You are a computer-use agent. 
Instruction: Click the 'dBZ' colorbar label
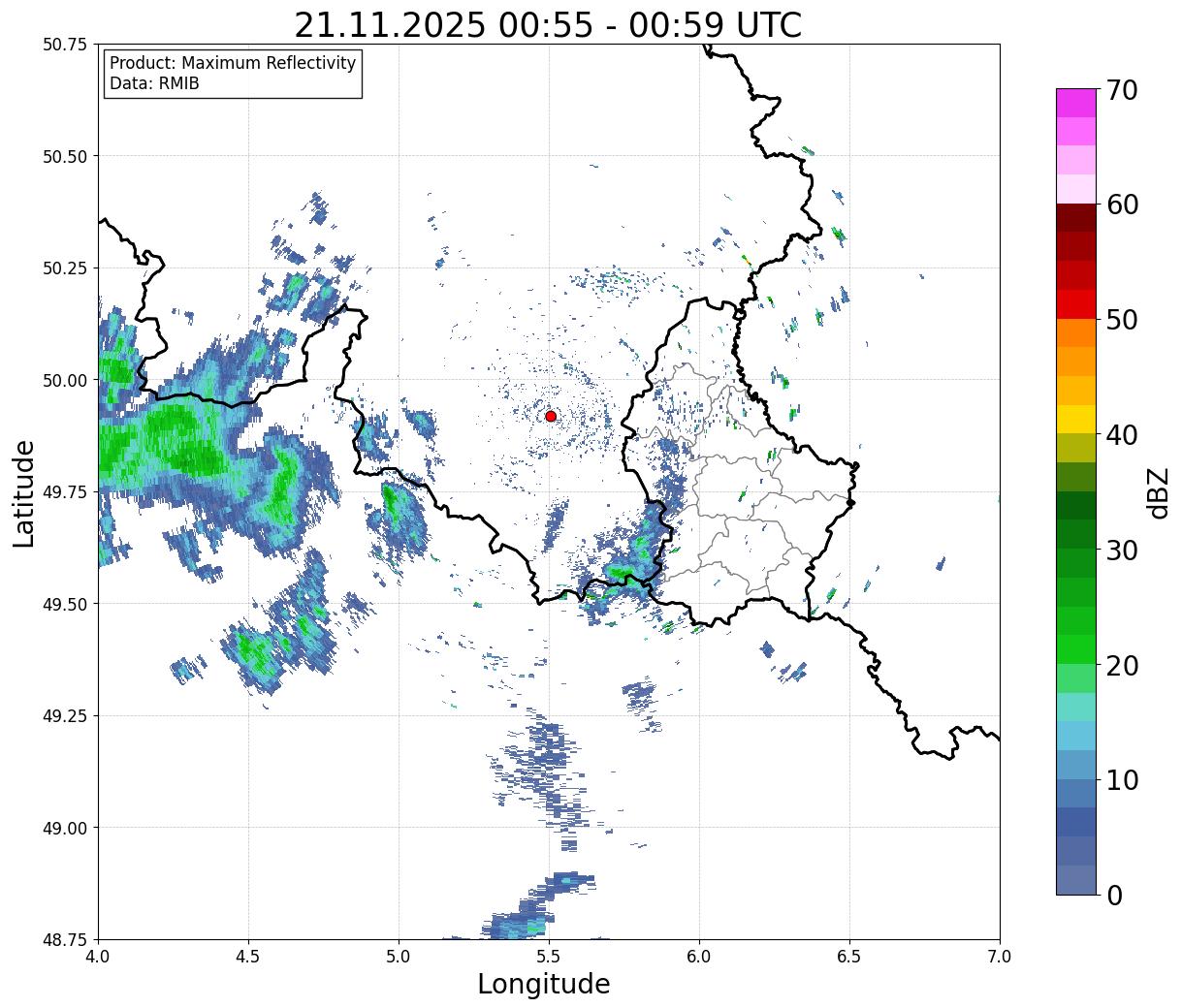click(1158, 491)
